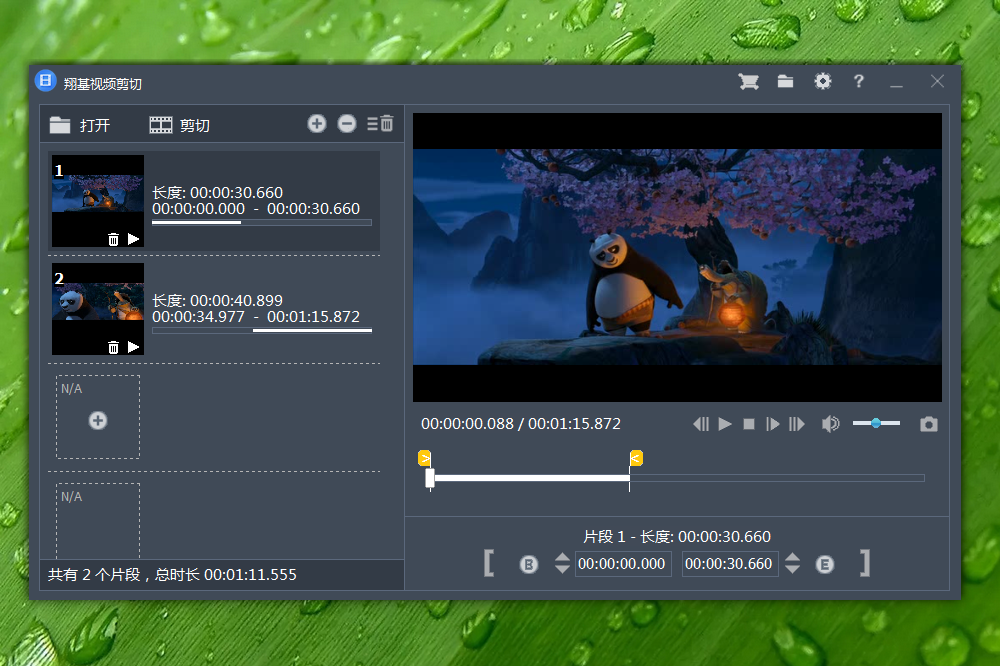Click 剪切 to cut the video

[180, 125]
